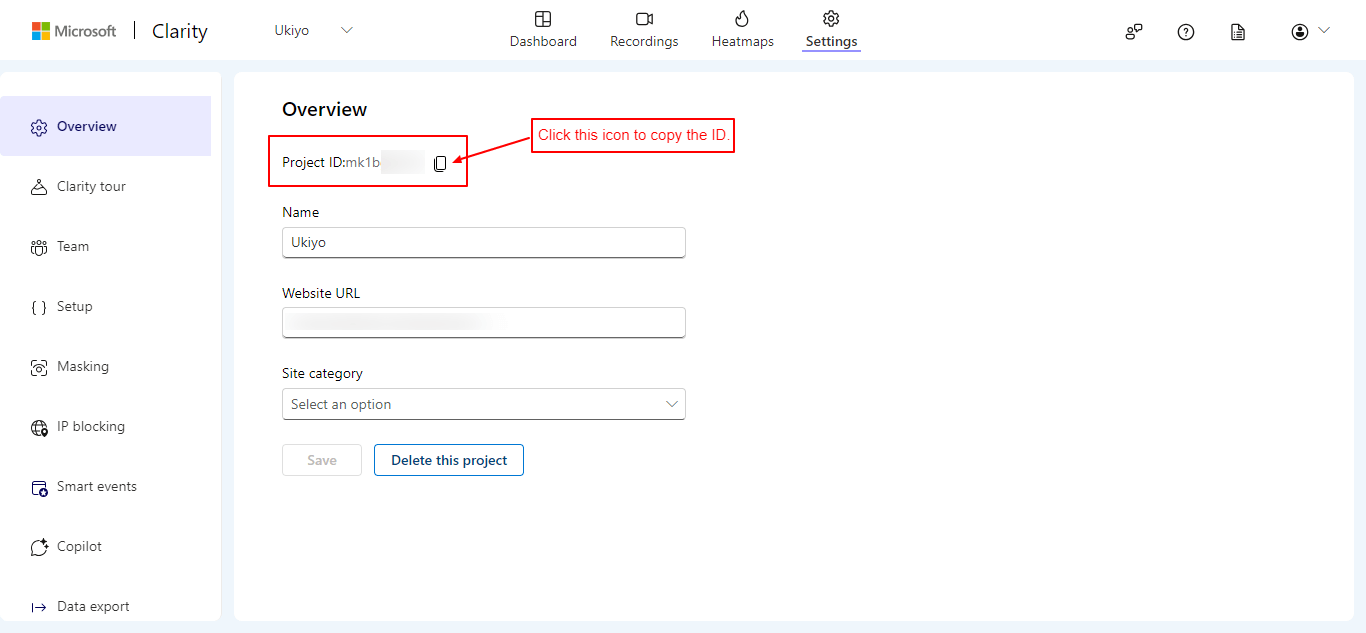1366x633 pixels.
Task: Click the Setup curly braces icon
Action: tap(39, 307)
